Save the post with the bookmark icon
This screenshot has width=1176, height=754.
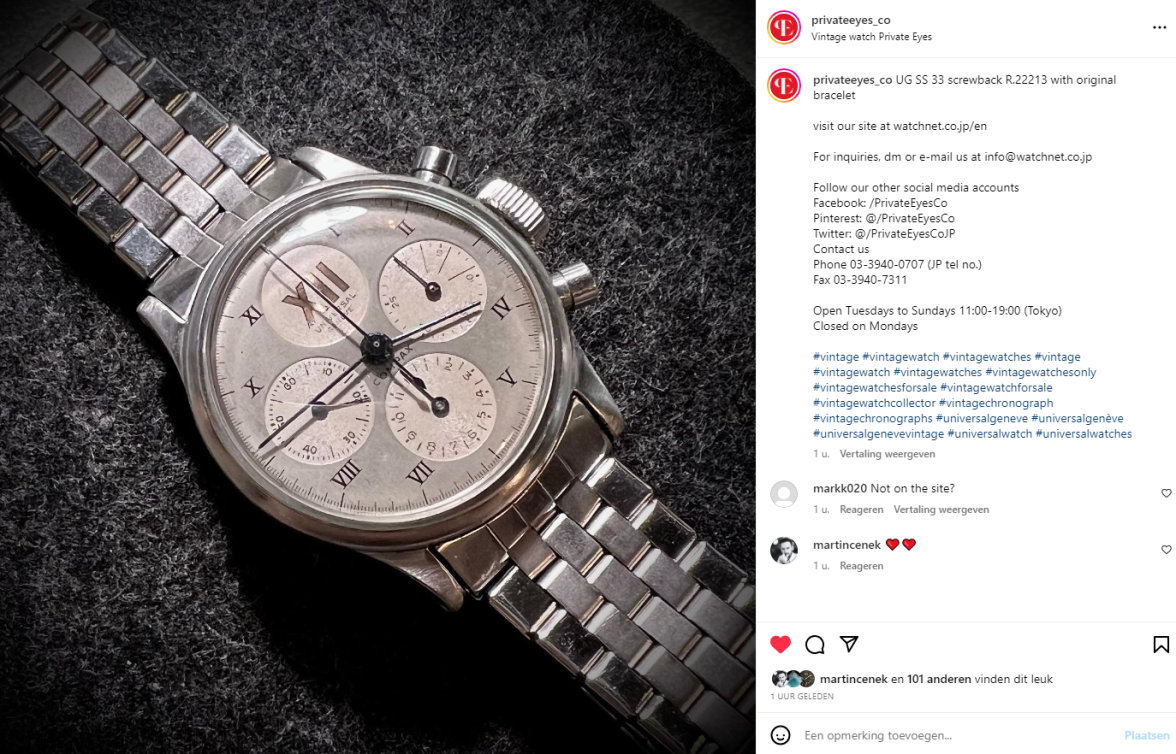pyautogui.click(x=1161, y=644)
